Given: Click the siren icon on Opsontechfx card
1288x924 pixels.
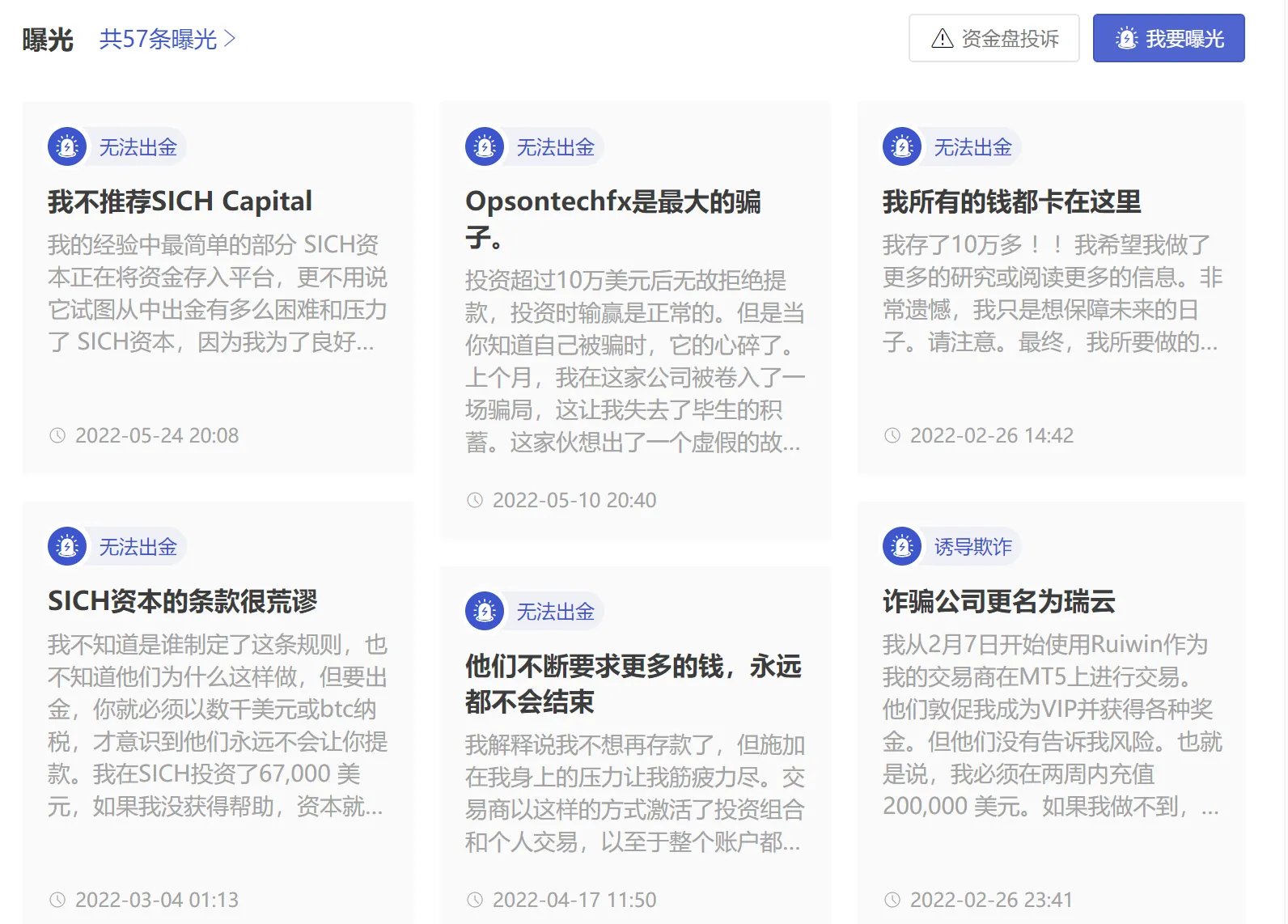Looking at the screenshot, I should 485,146.
